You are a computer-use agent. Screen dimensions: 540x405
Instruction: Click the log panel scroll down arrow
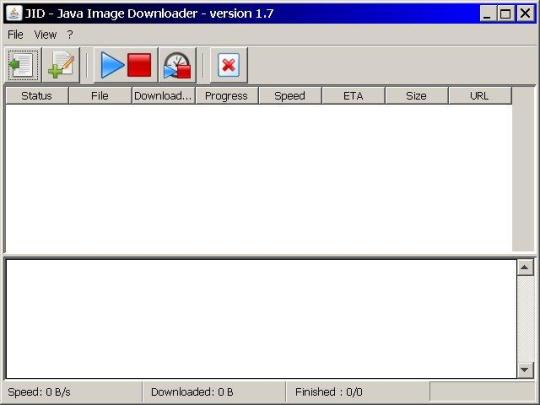click(525, 370)
